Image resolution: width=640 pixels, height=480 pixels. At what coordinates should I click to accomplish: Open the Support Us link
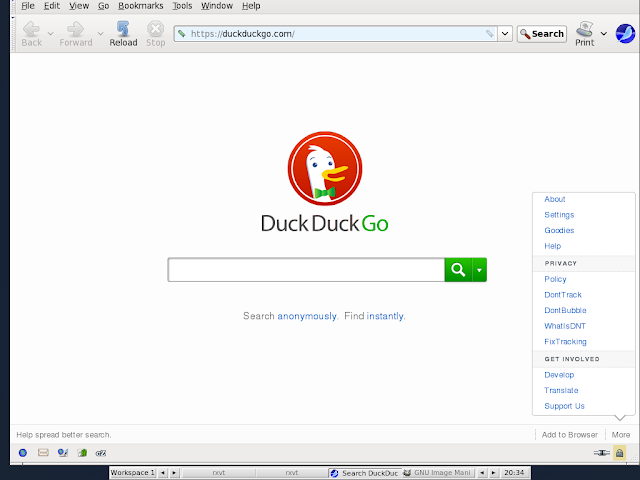click(x=564, y=406)
